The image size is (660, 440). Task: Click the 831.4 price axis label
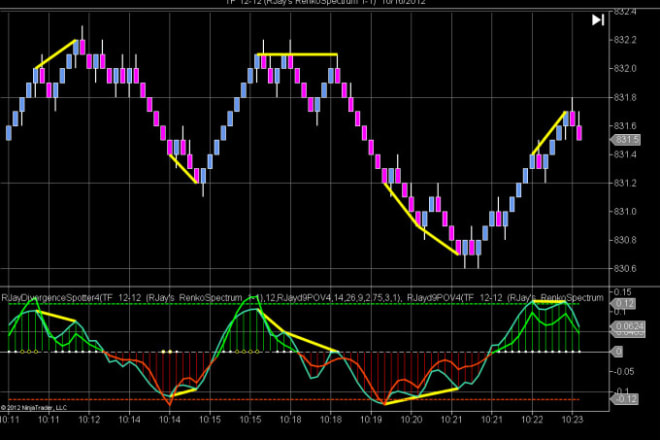(625, 155)
